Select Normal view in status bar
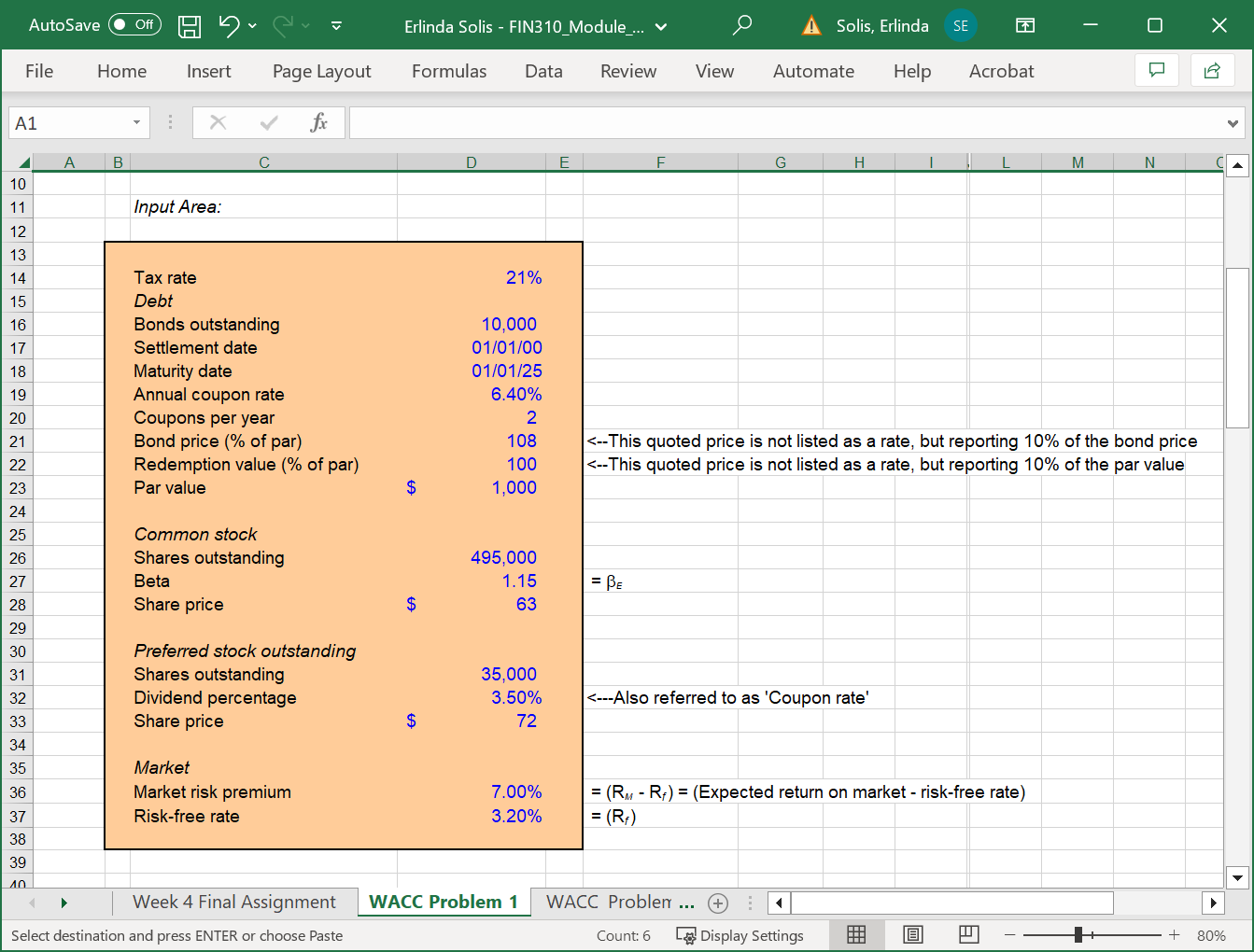1254x952 pixels. (856, 935)
